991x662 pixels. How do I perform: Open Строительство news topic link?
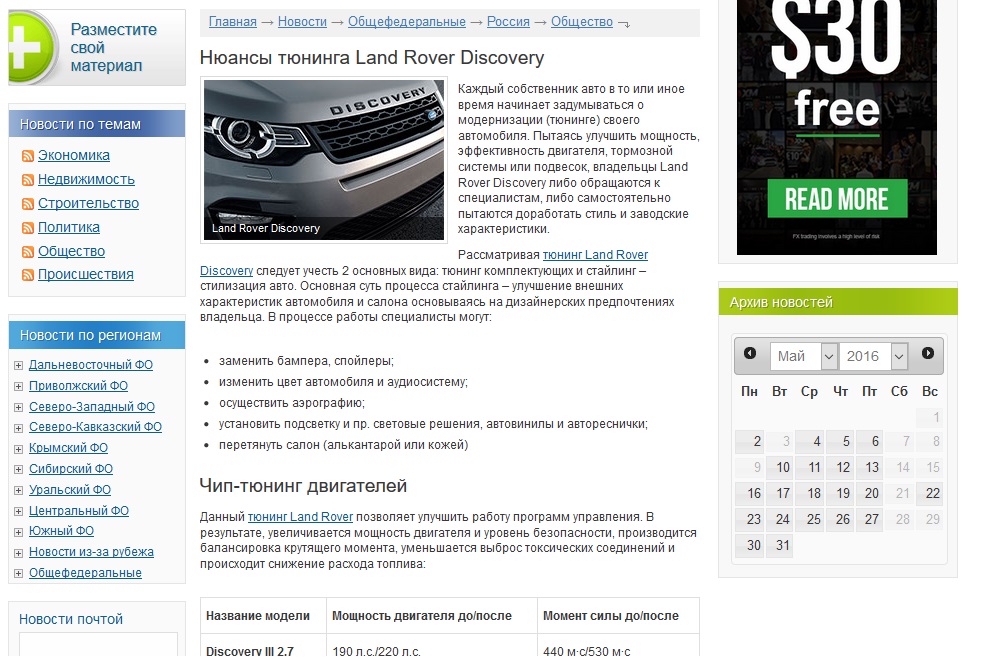[x=88, y=203]
